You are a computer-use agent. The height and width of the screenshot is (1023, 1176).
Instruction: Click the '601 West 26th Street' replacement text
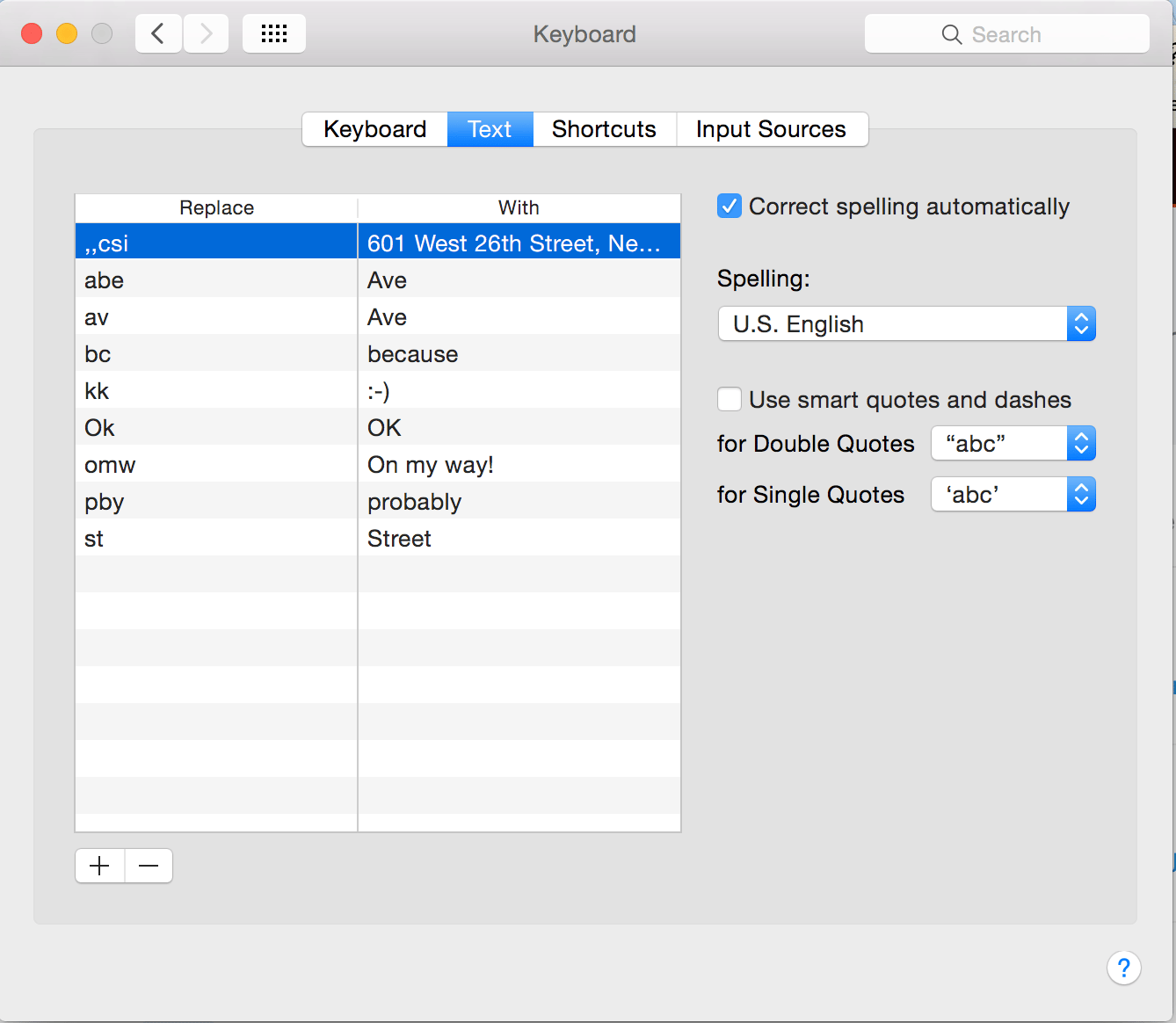514,243
